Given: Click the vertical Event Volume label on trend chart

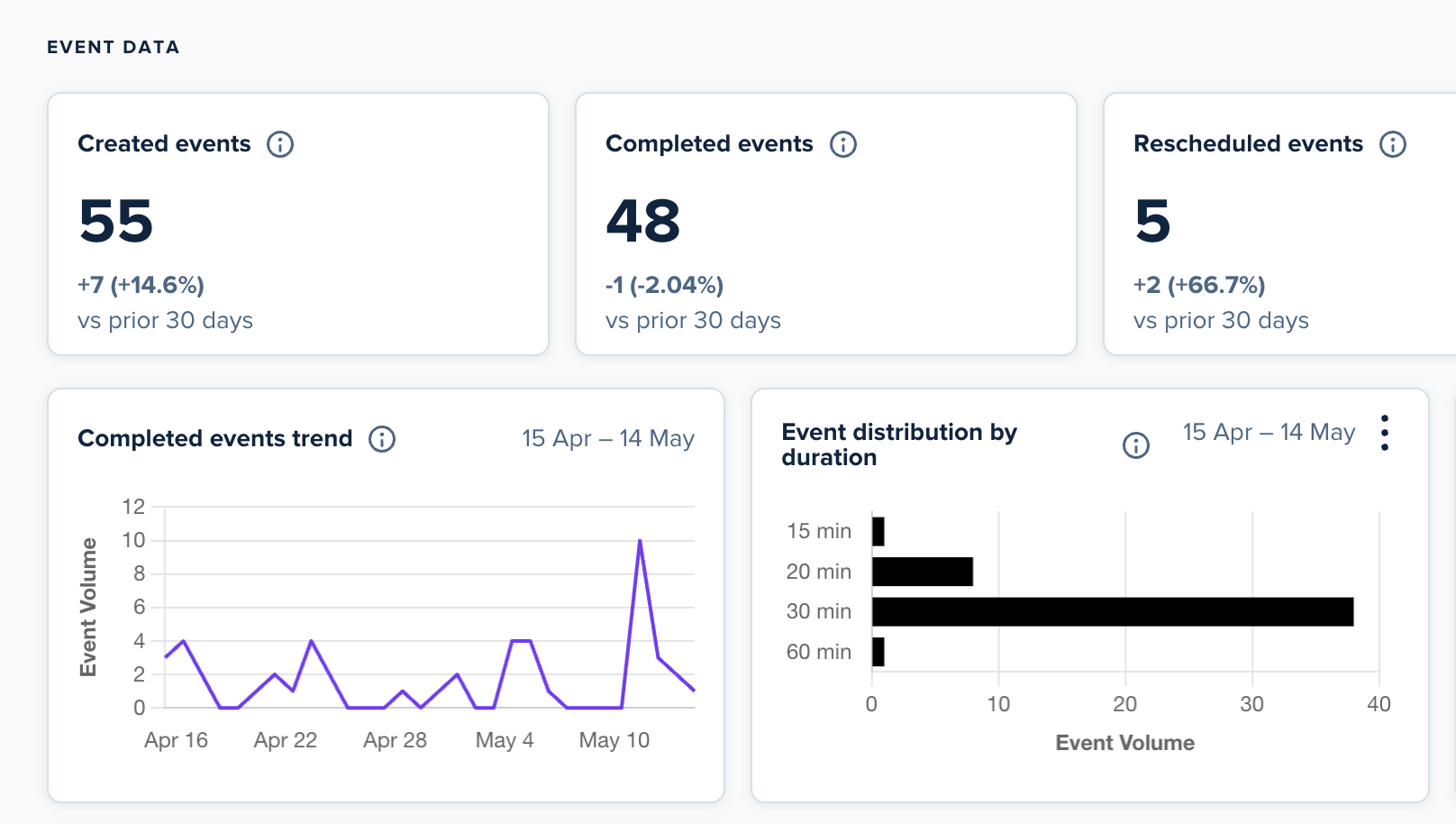Looking at the screenshot, I should (88, 607).
